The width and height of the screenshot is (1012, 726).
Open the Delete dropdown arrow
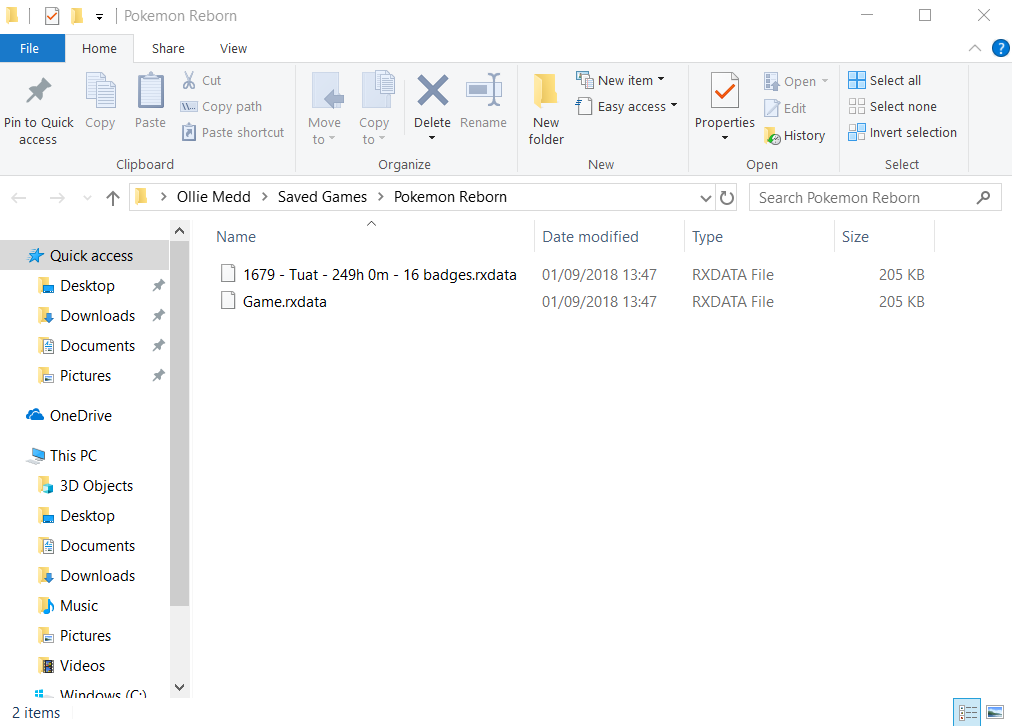432,137
